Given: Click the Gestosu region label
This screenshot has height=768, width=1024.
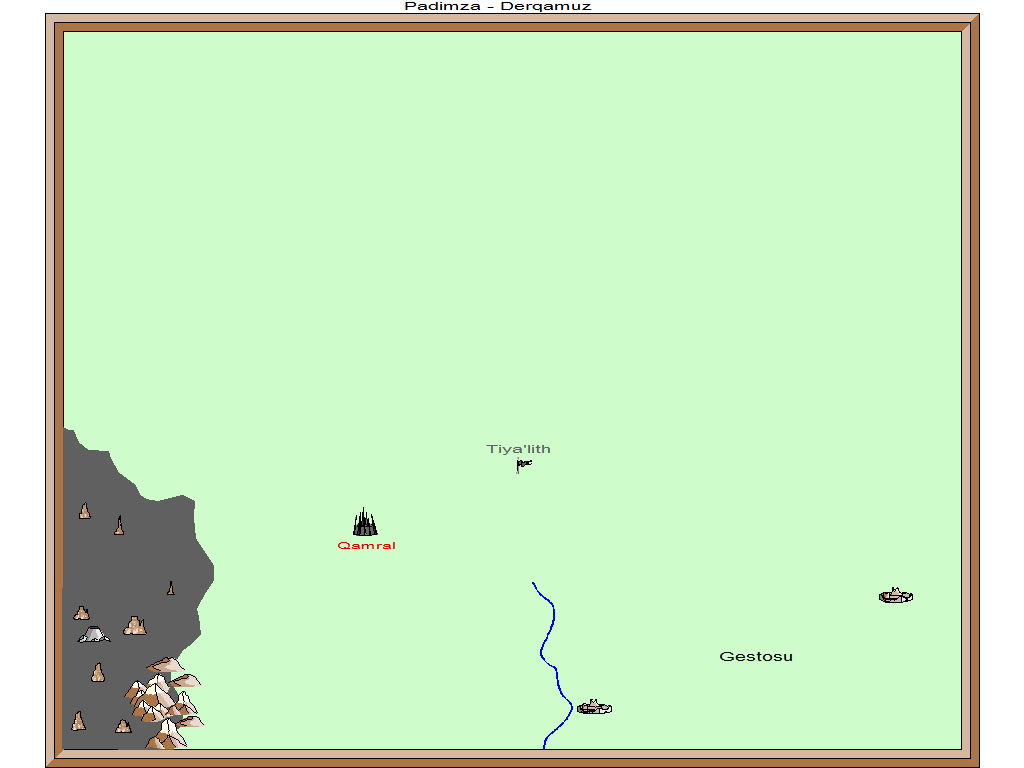Looking at the screenshot, I should click(756, 656).
